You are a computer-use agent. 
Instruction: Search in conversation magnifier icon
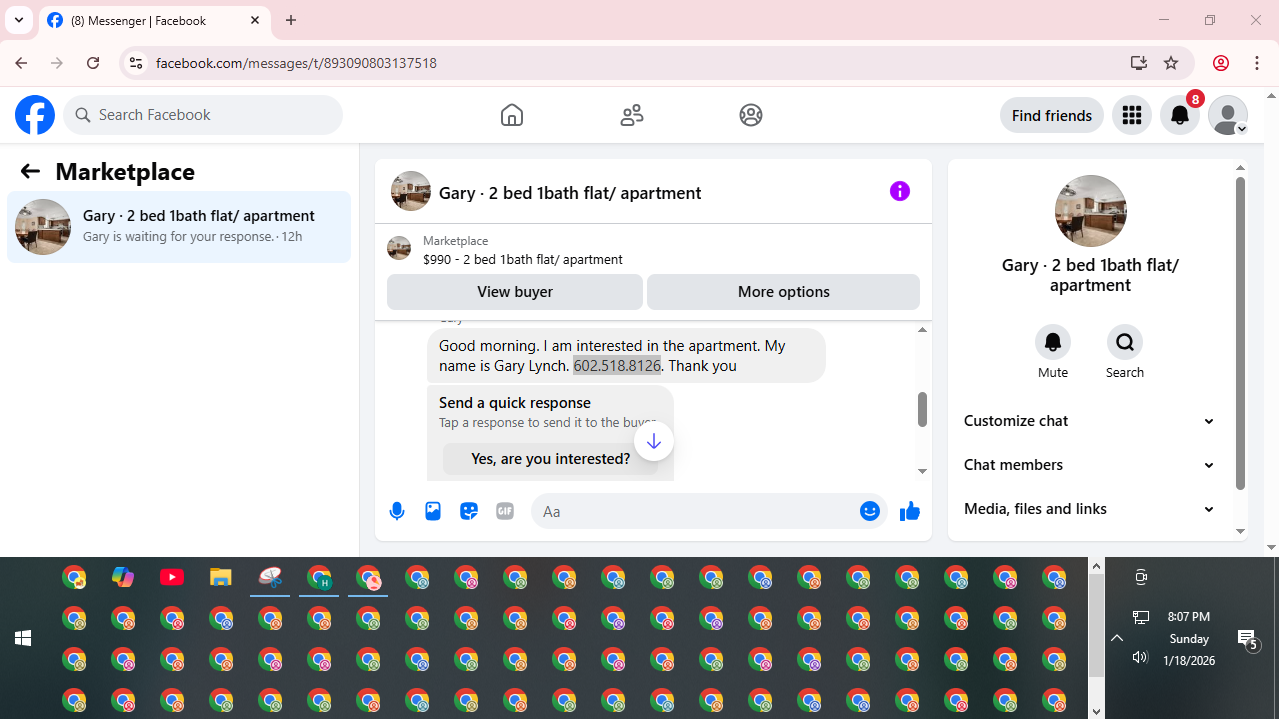pyautogui.click(x=1125, y=342)
